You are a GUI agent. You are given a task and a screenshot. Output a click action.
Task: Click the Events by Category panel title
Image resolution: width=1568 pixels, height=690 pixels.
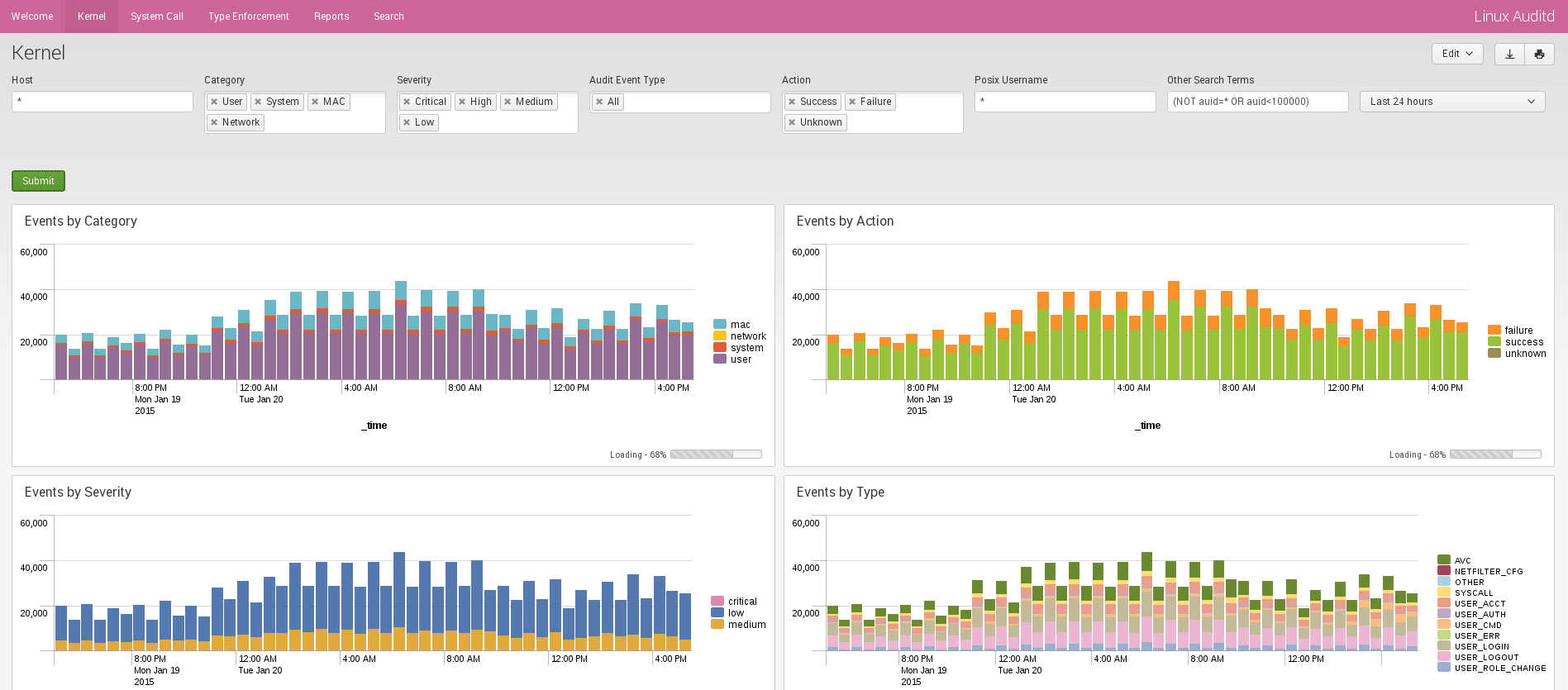tap(81, 221)
